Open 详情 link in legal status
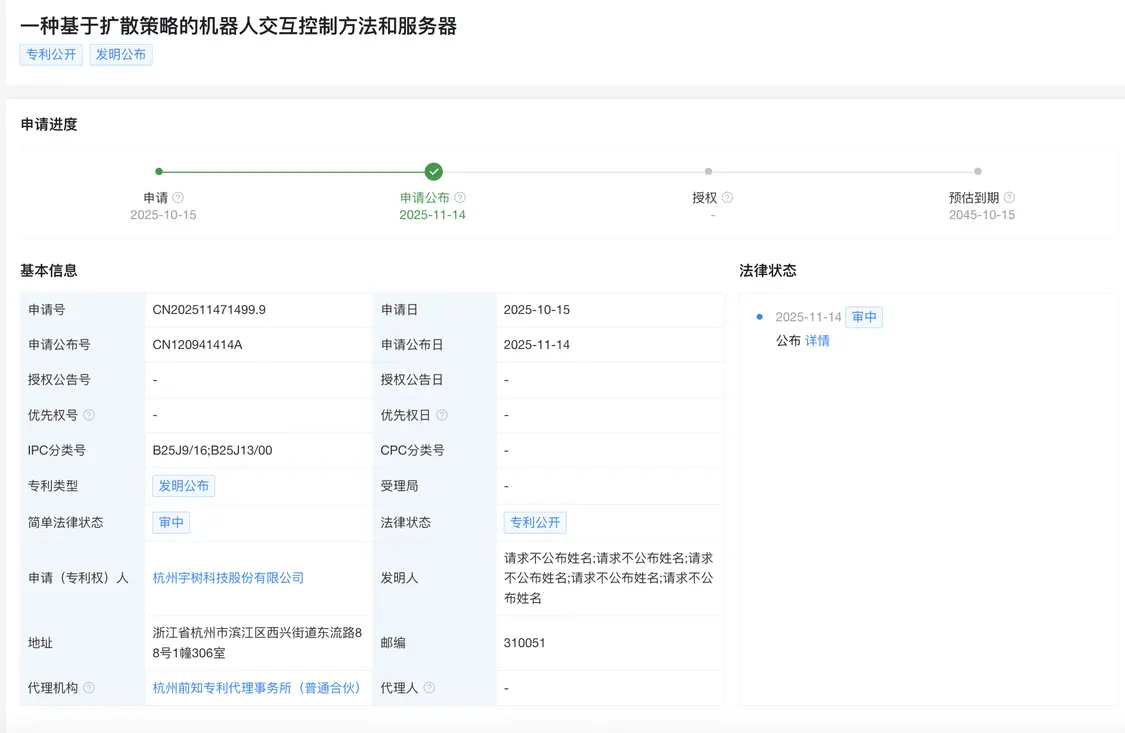The height and width of the screenshot is (733, 1125). [817, 341]
